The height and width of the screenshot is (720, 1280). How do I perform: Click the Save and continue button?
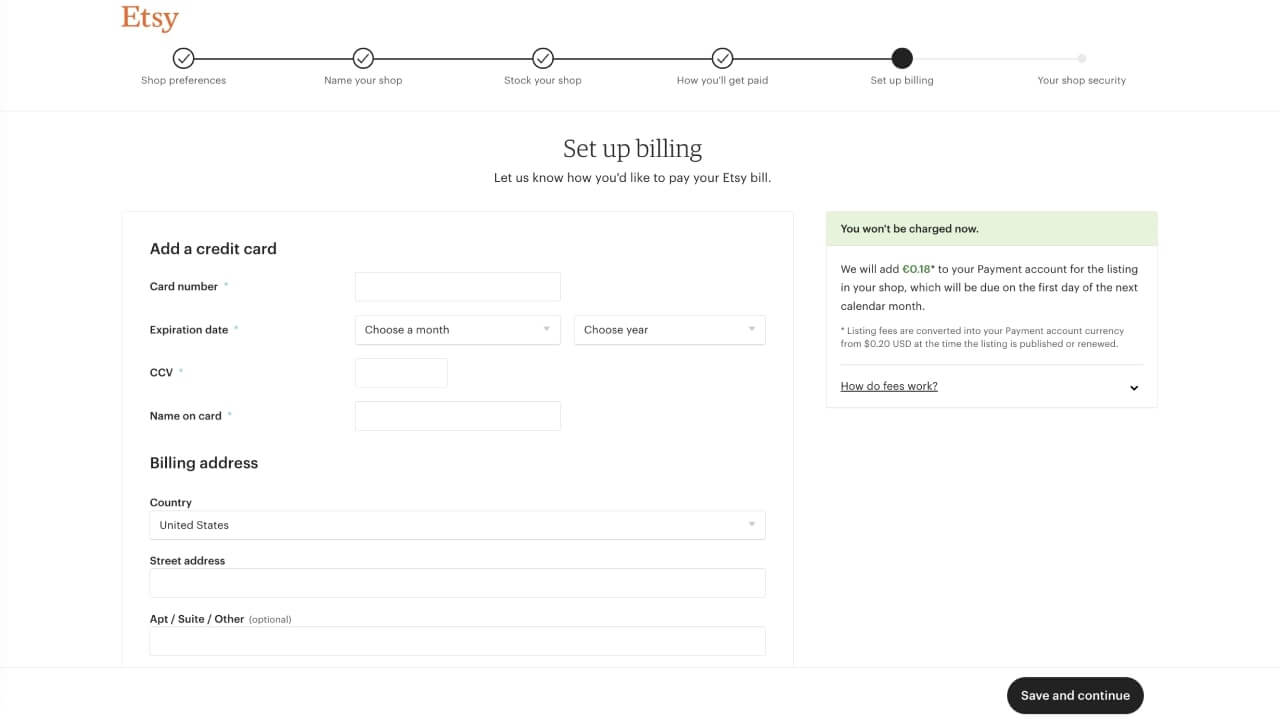[1075, 695]
